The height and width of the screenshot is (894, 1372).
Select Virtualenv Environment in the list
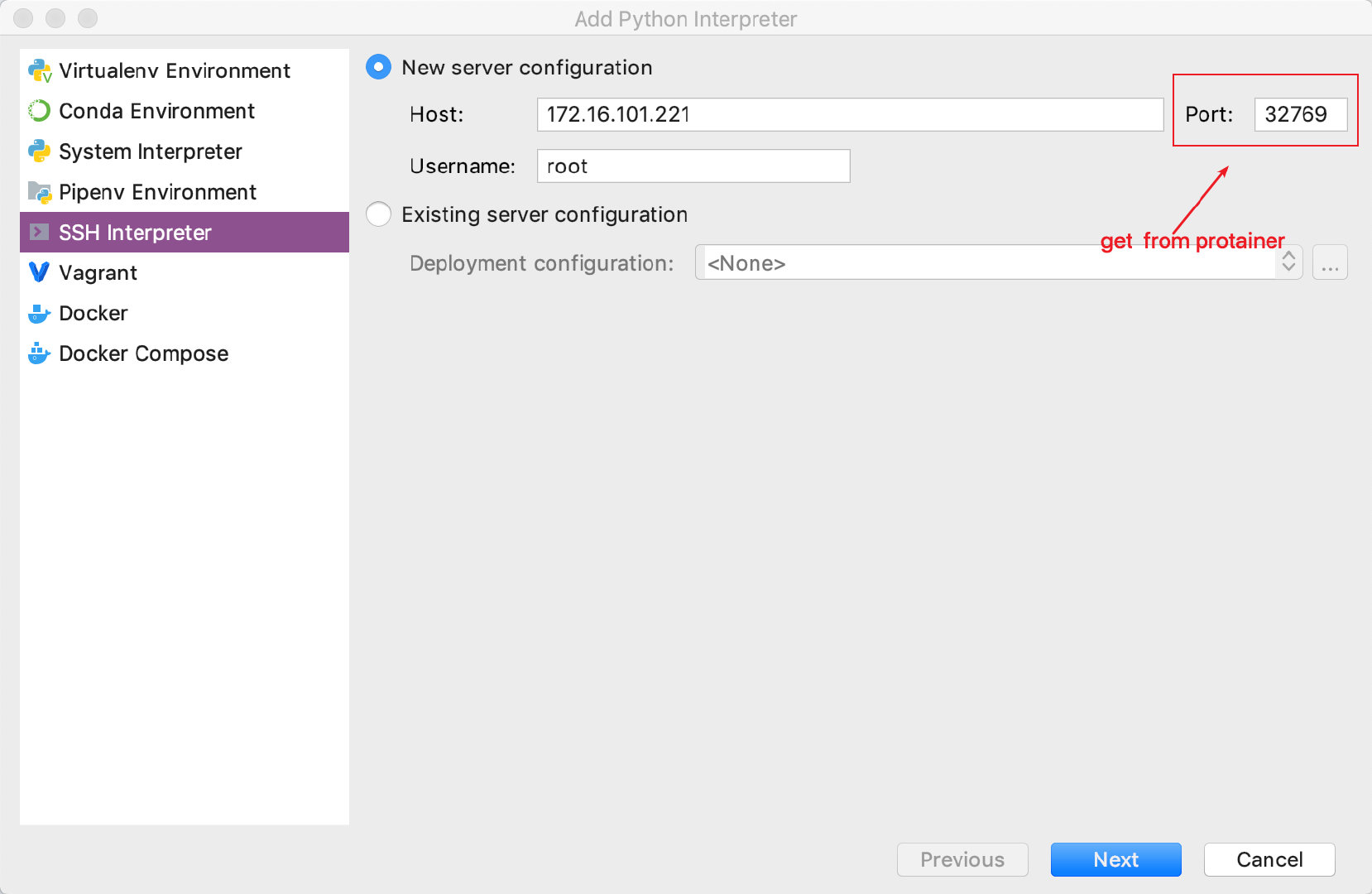click(185, 70)
